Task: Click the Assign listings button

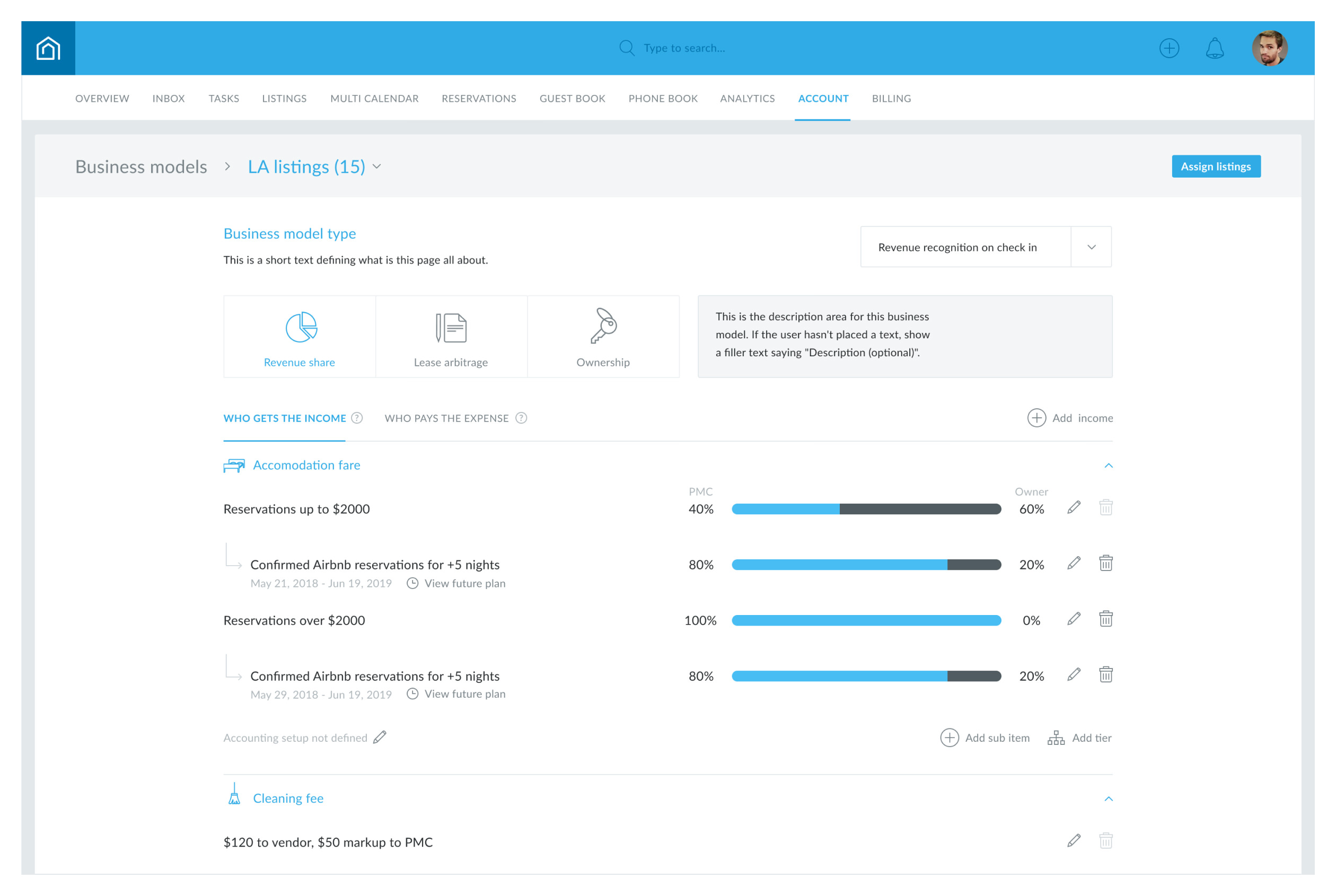Action: 1216,166
